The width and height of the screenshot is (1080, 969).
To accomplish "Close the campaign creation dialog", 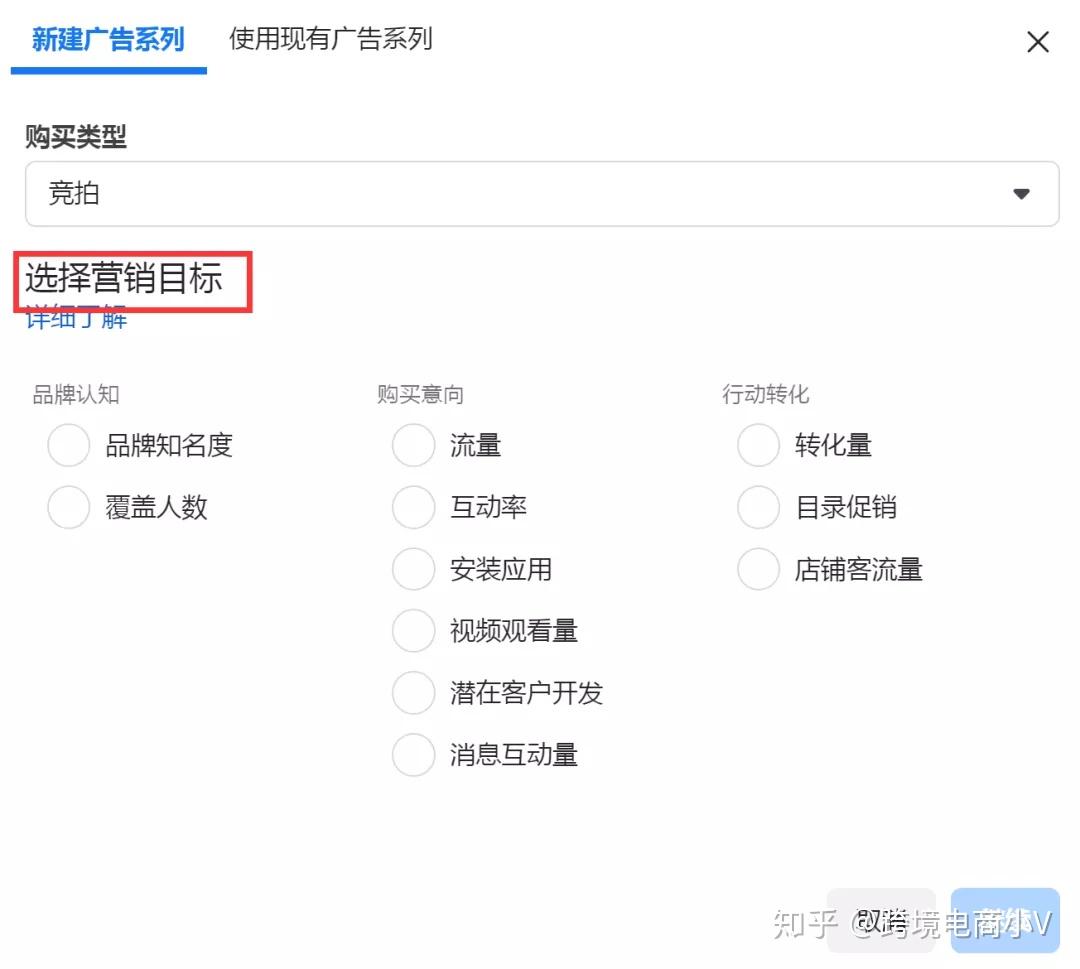I will pyautogui.click(x=1038, y=42).
